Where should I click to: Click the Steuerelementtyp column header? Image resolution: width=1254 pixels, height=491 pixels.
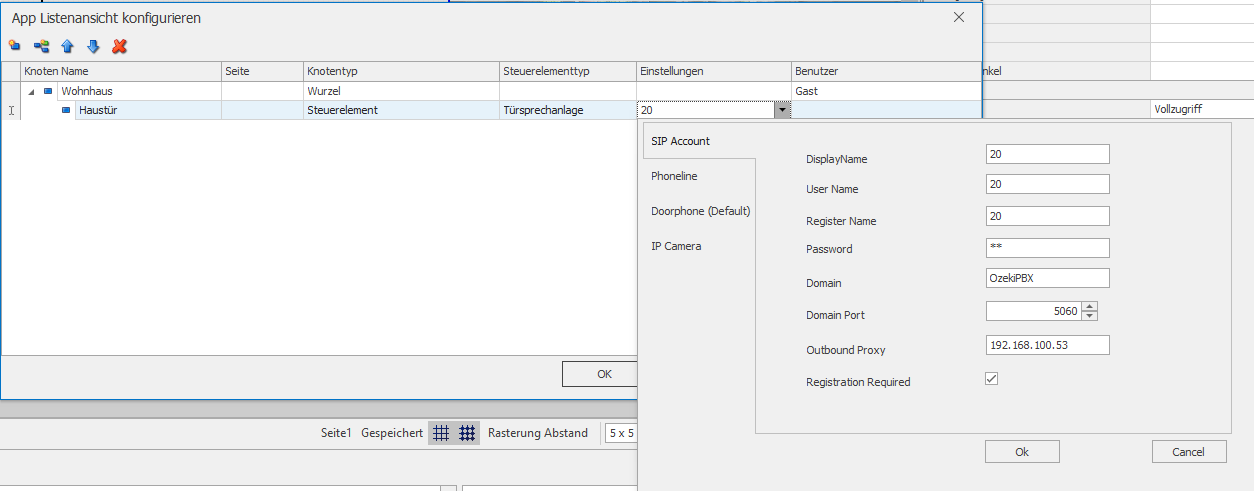[568, 71]
